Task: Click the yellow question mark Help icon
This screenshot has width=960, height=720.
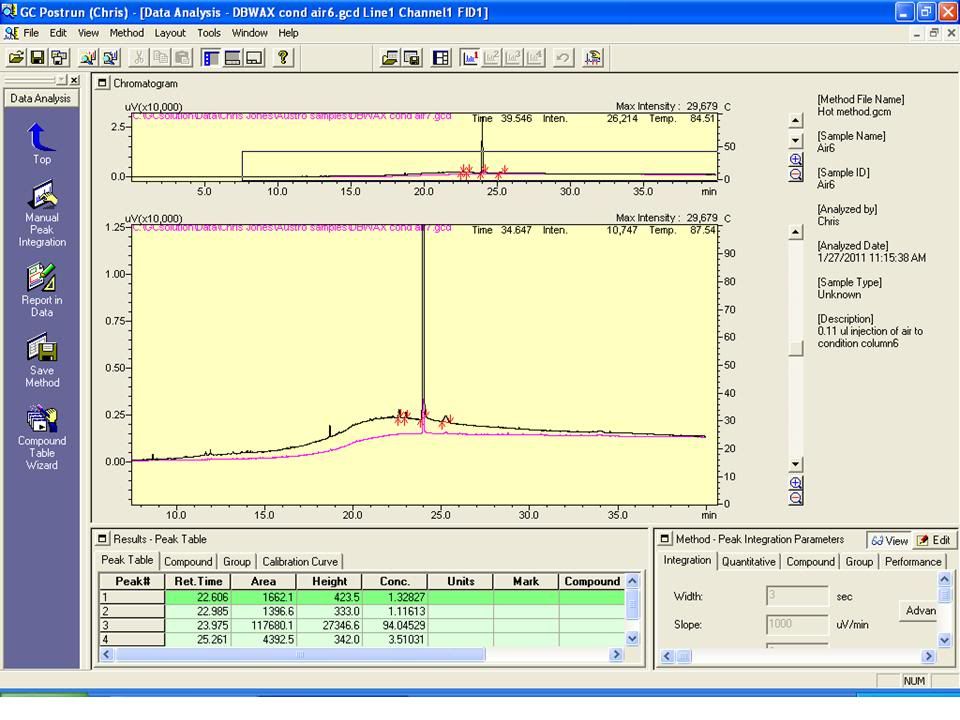Action: click(283, 58)
